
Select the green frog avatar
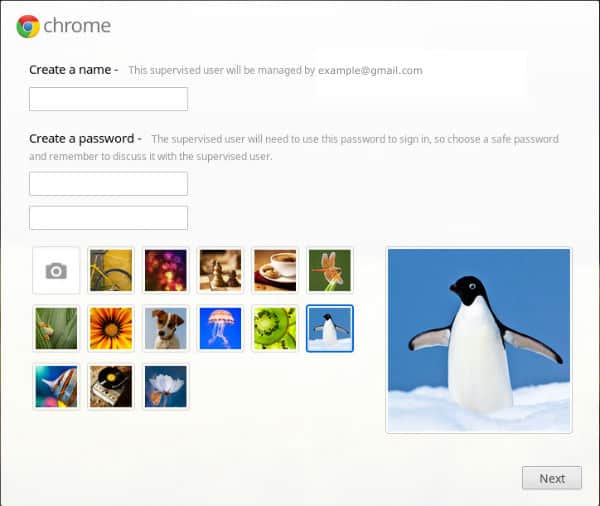[x=56, y=328]
